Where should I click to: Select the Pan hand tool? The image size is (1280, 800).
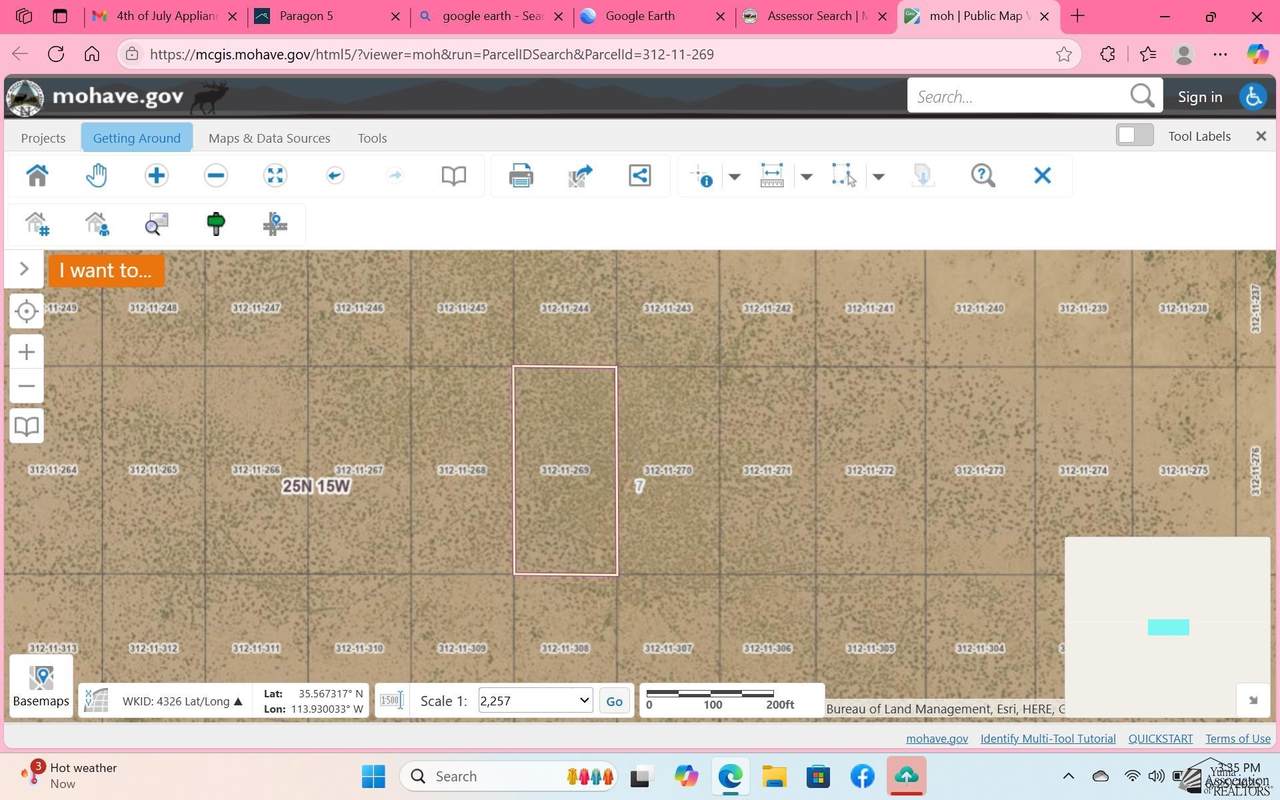coord(96,176)
